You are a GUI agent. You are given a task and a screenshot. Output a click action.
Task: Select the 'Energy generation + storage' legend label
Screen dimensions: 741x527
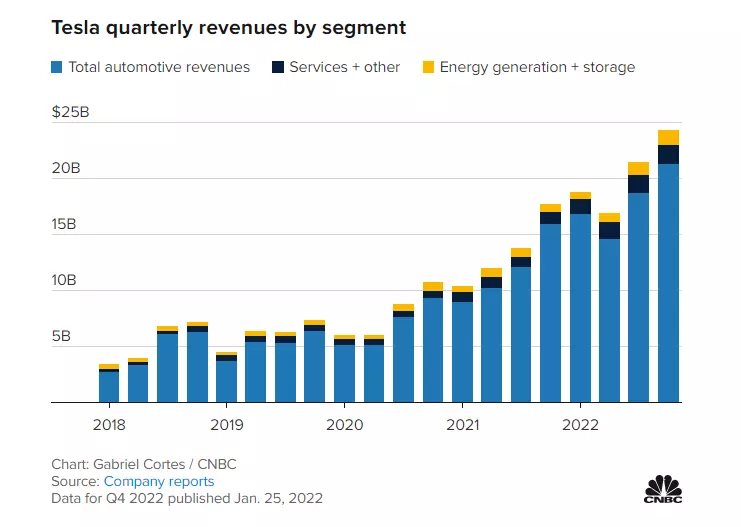tap(537, 67)
